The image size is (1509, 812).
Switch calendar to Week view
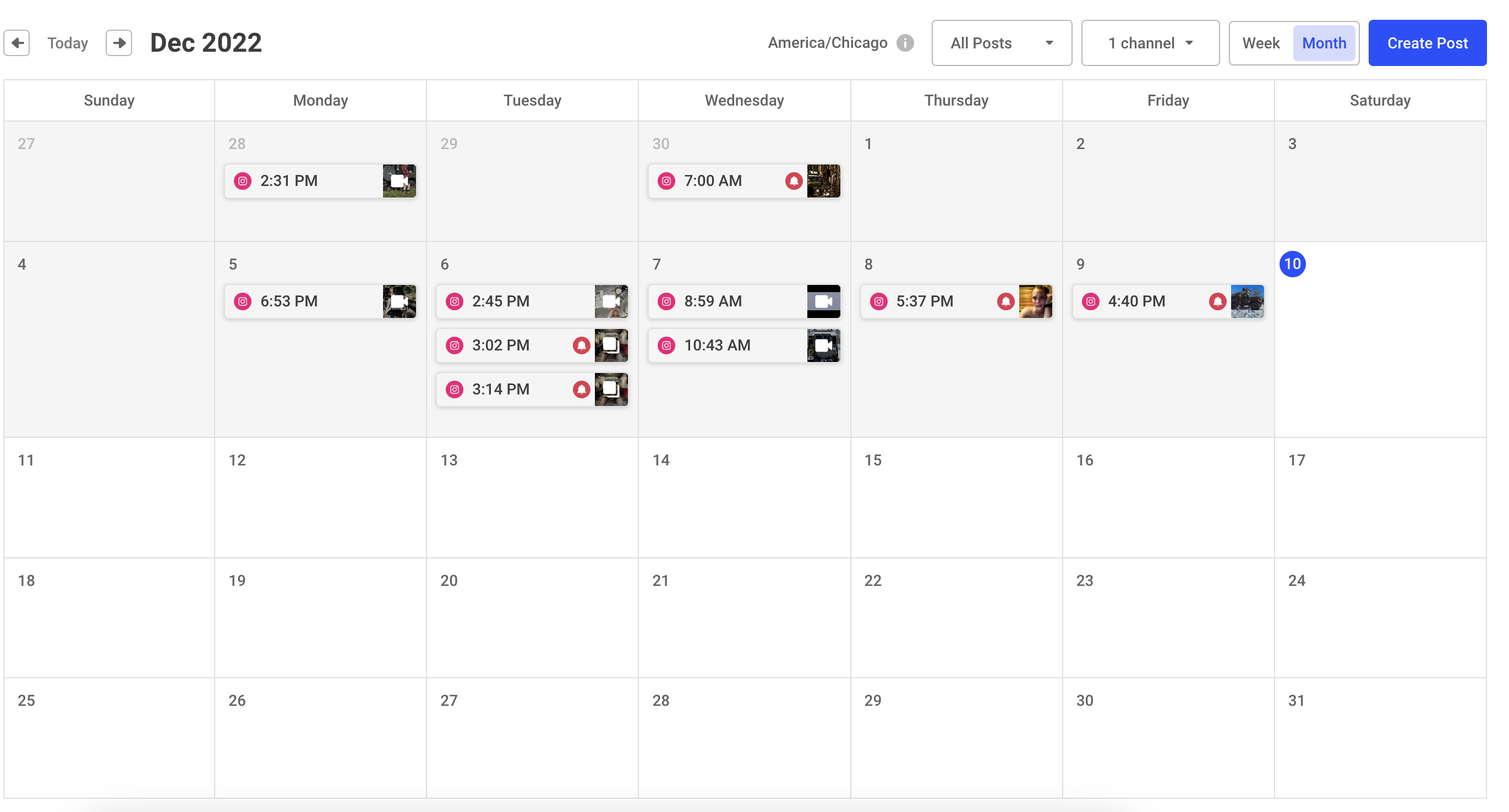[x=1261, y=43]
